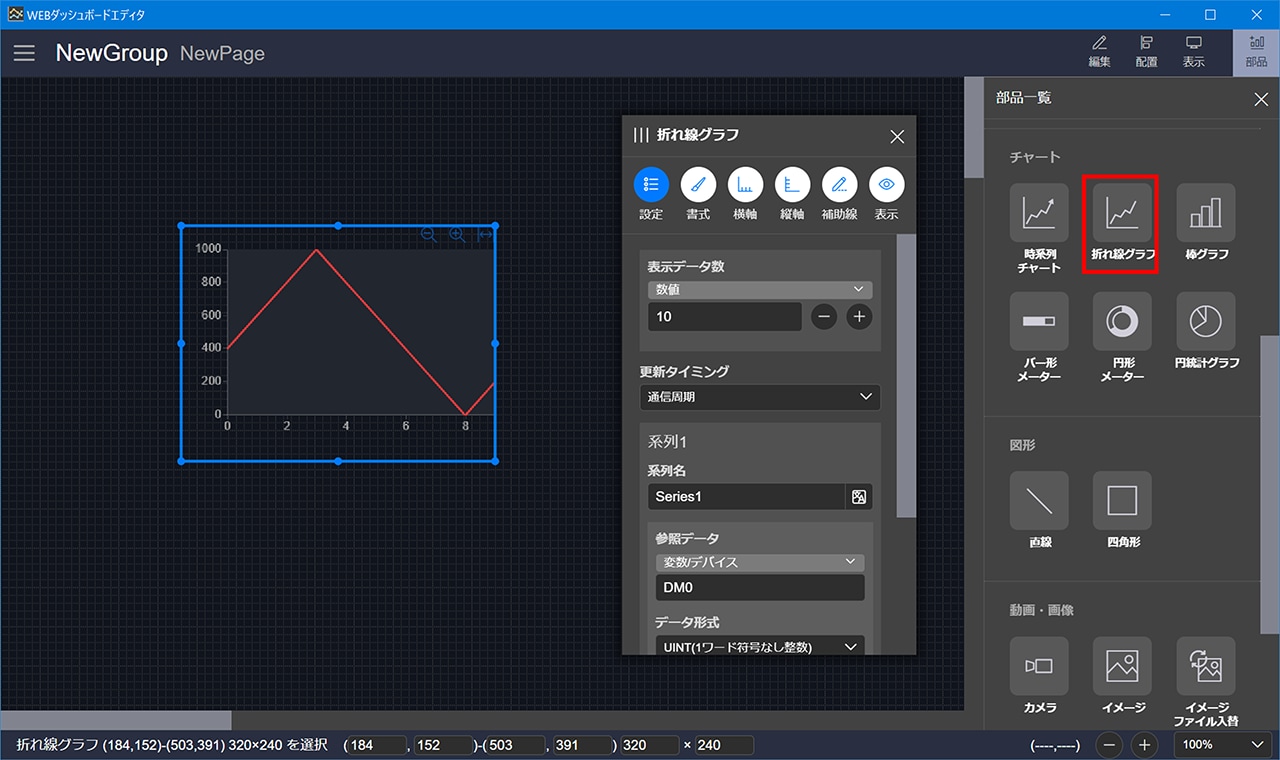Screen dimensions: 1280x760
Task: Close the 部品一覧 parts list panel
Action: [1261, 98]
